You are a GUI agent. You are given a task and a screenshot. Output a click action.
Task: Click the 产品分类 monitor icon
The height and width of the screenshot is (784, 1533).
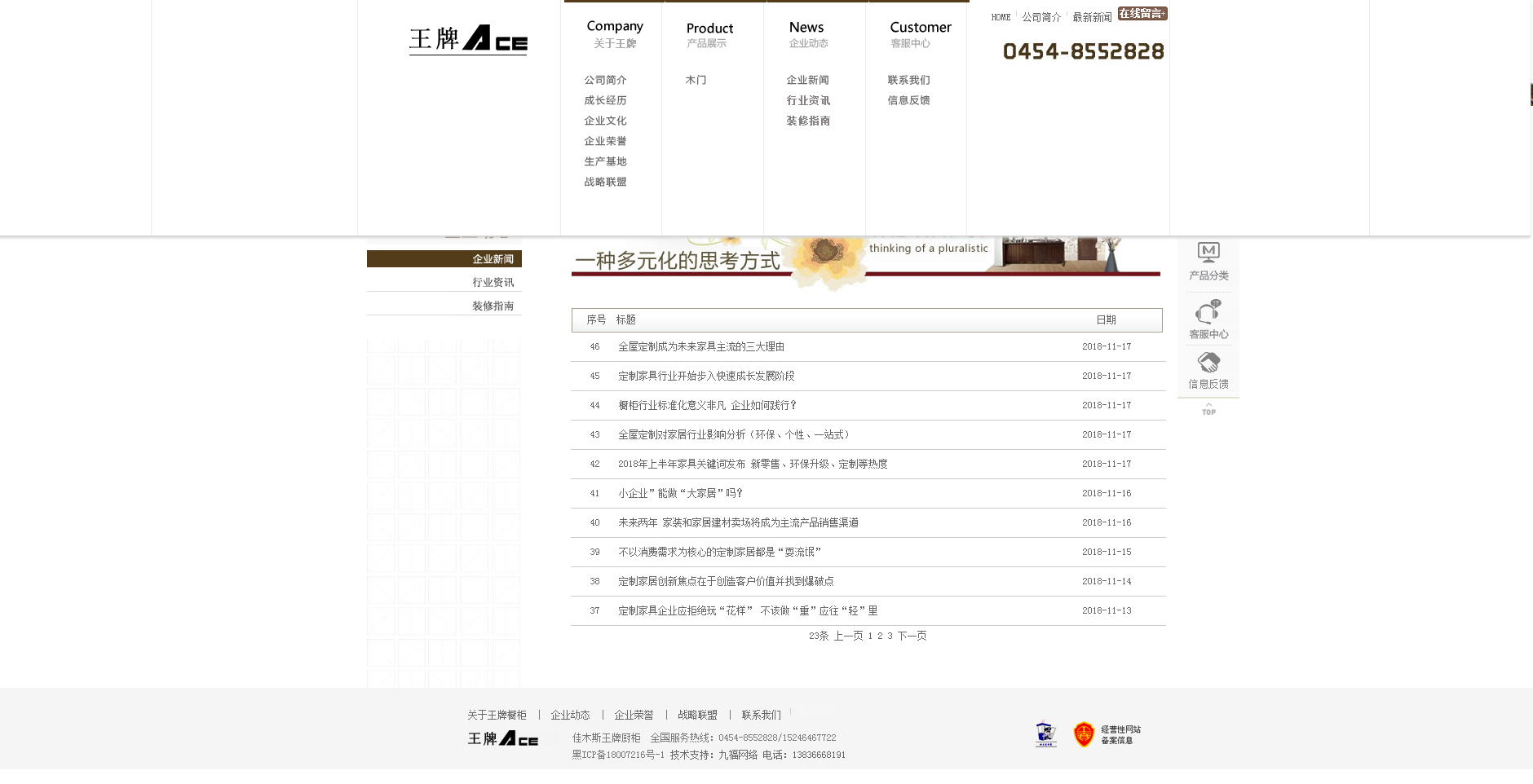click(1208, 252)
